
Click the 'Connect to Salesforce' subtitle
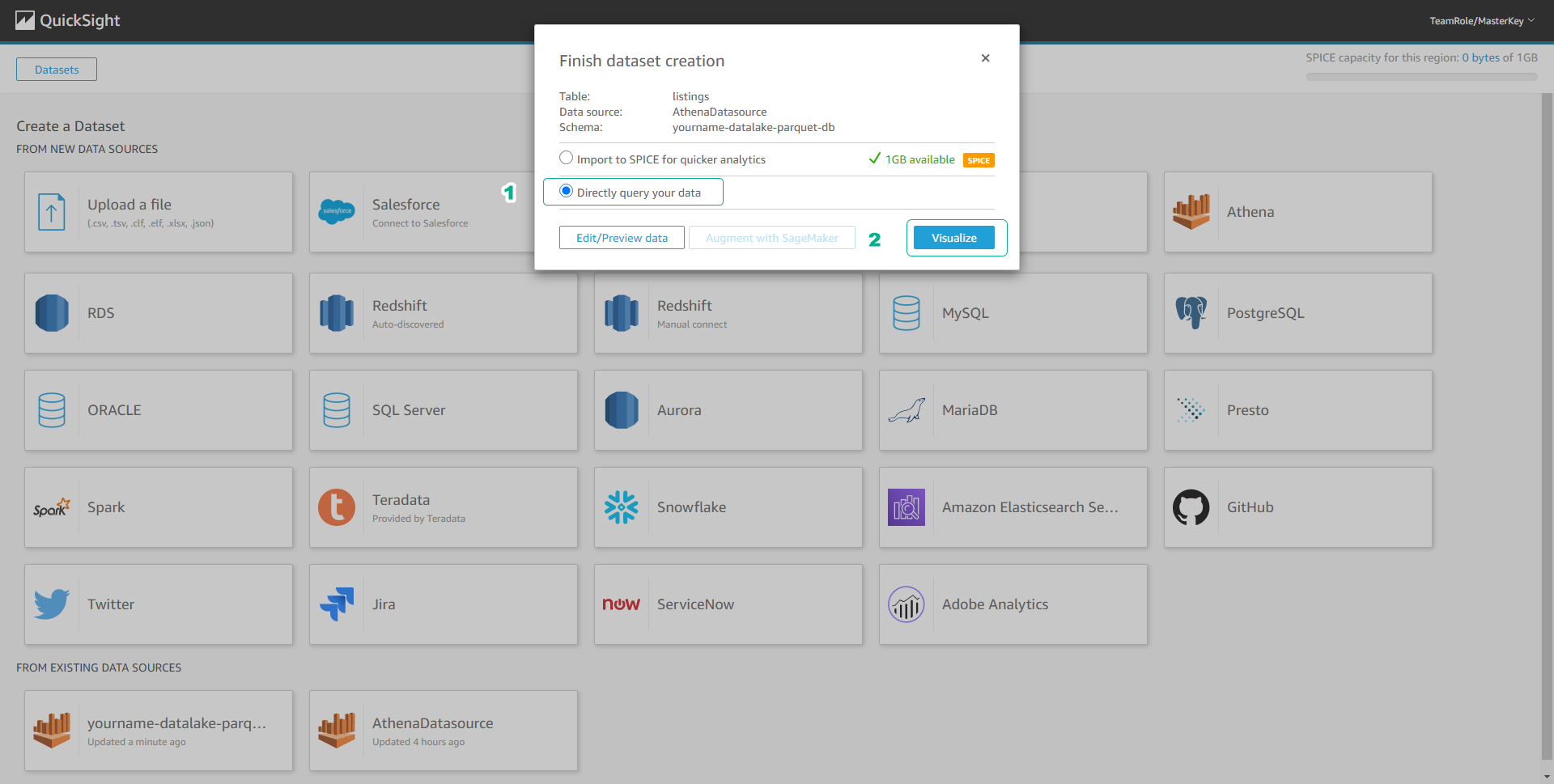click(420, 223)
